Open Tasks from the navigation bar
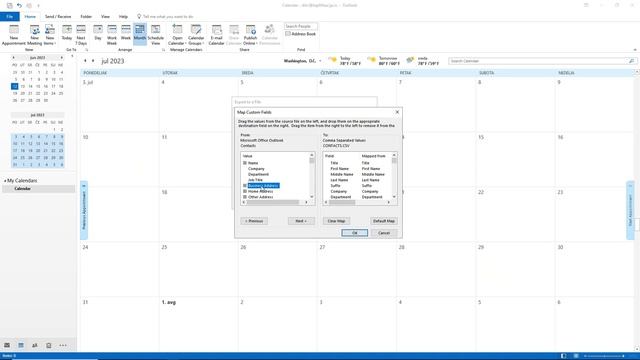Screen dimensions: 640x360 49,345
